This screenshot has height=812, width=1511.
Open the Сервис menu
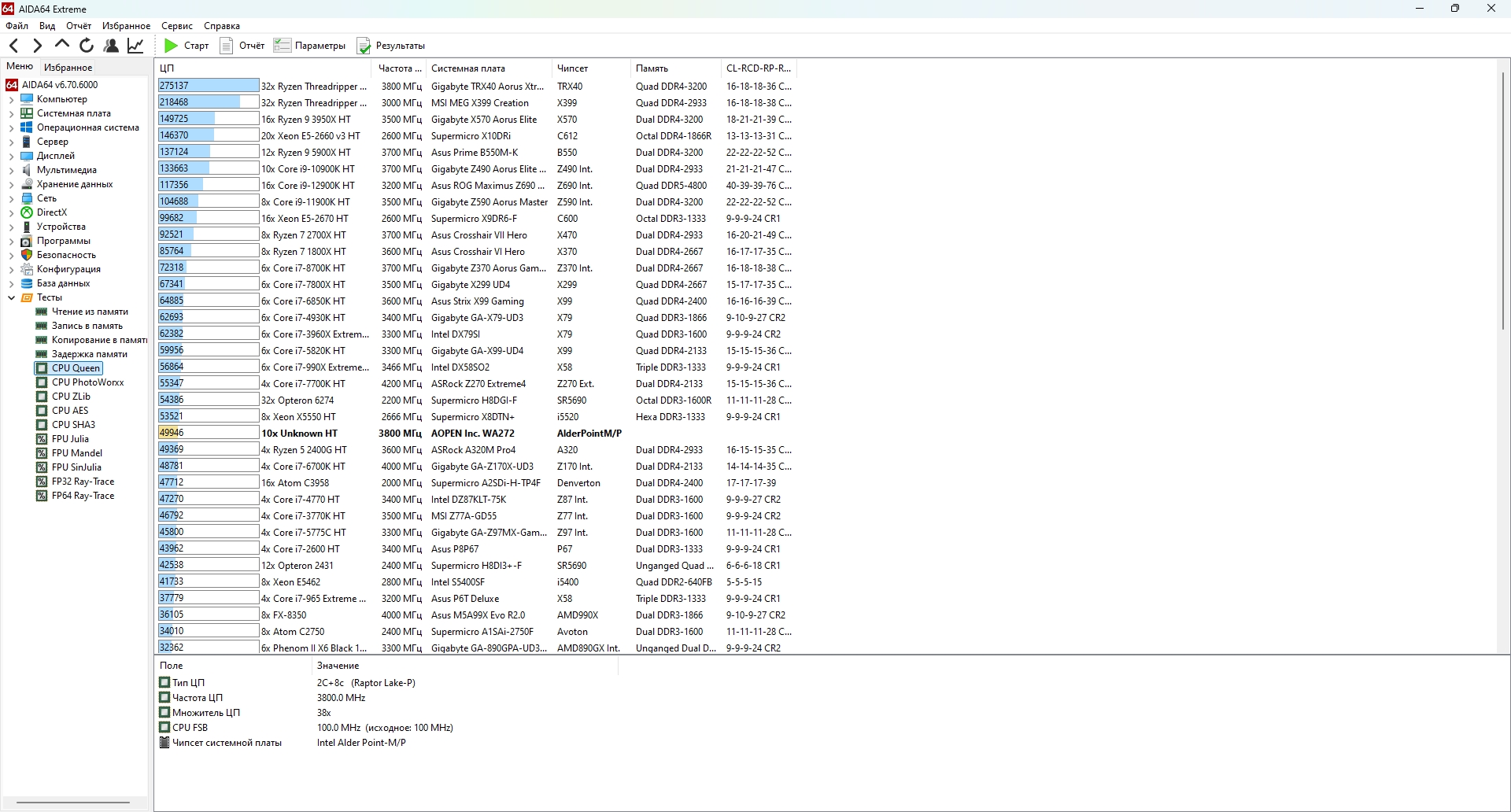click(177, 26)
